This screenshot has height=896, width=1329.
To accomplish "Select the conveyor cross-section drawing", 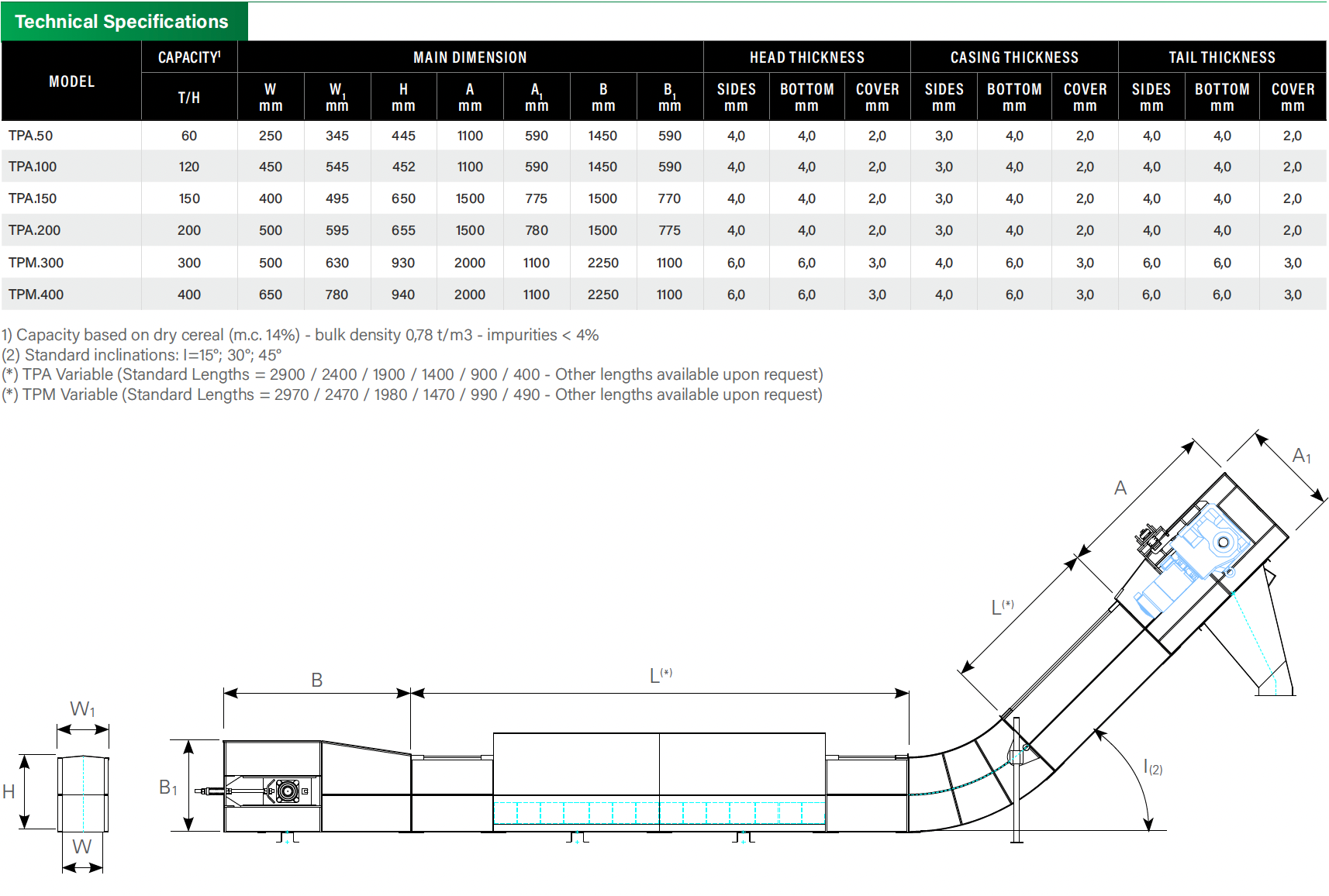I will (83, 793).
